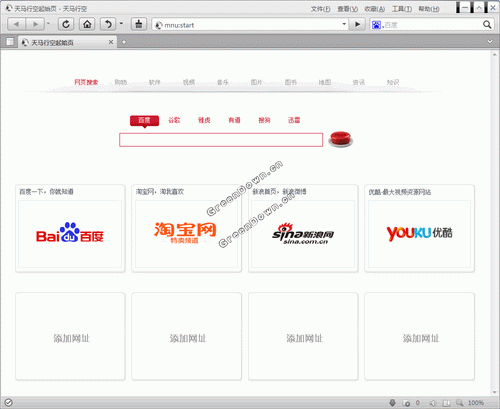This screenshot has width=500, height=409.
Task: Click the page scrollbar up arrow
Action: click(x=494, y=54)
